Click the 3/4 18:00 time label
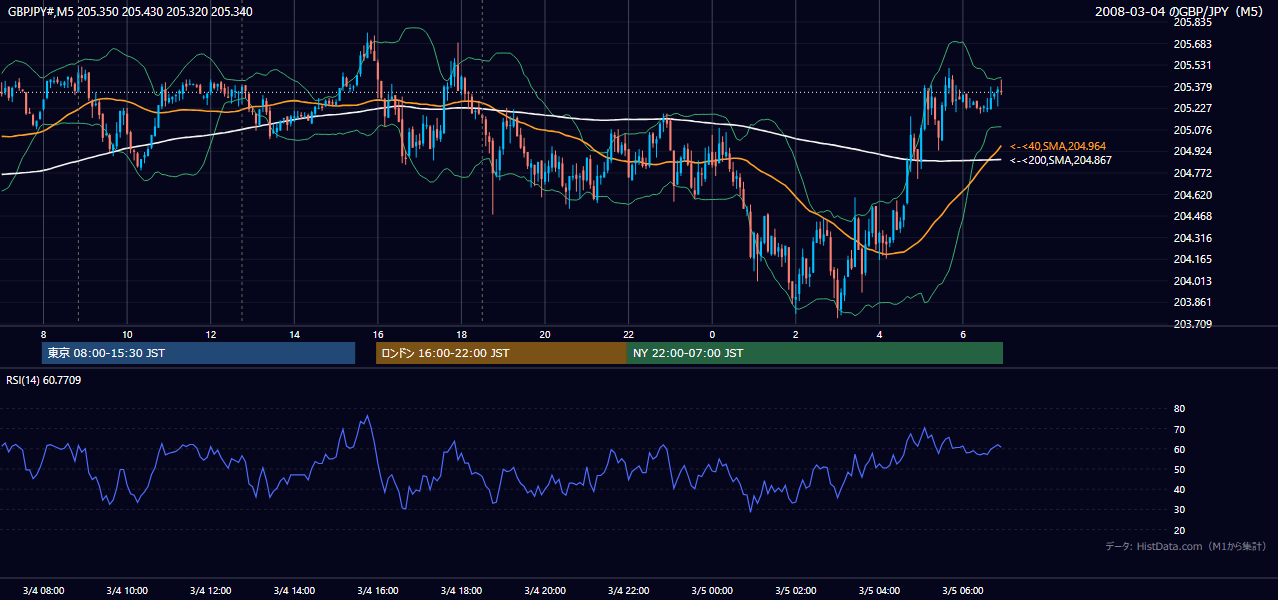This screenshot has width=1278, height=600. click(x=461, y=590)
